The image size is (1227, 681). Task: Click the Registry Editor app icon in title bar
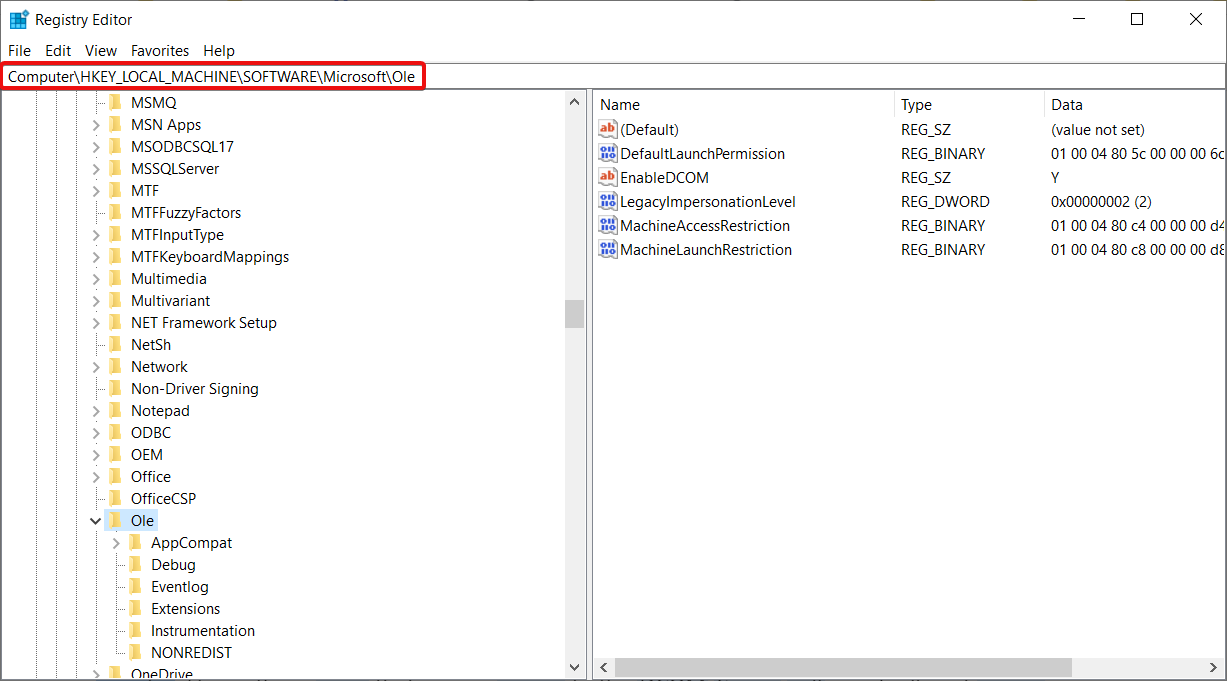coord(18,19)
